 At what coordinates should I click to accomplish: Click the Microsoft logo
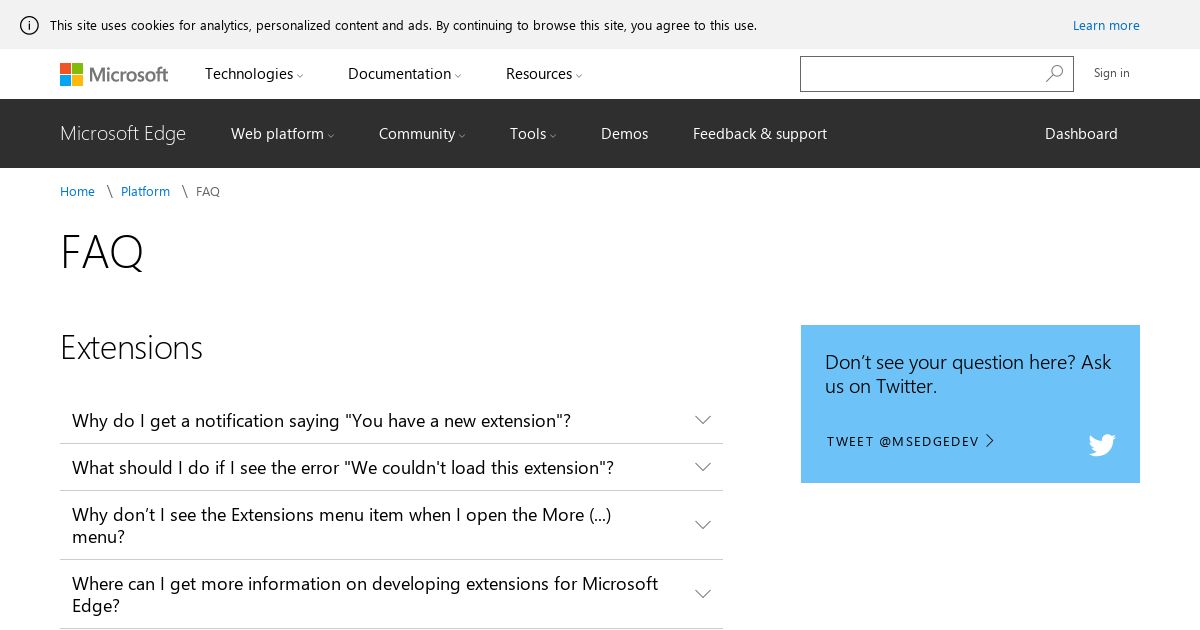114,74
